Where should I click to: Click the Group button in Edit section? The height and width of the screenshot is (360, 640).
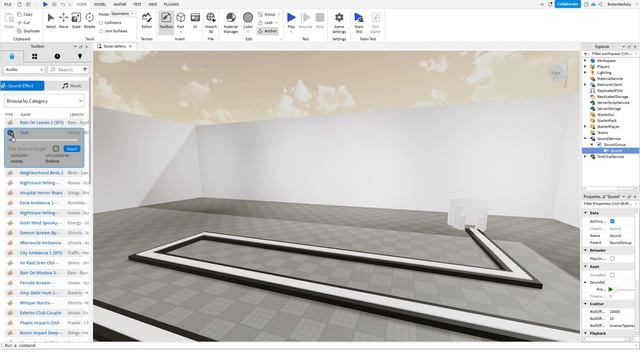[x=267, y=14]
